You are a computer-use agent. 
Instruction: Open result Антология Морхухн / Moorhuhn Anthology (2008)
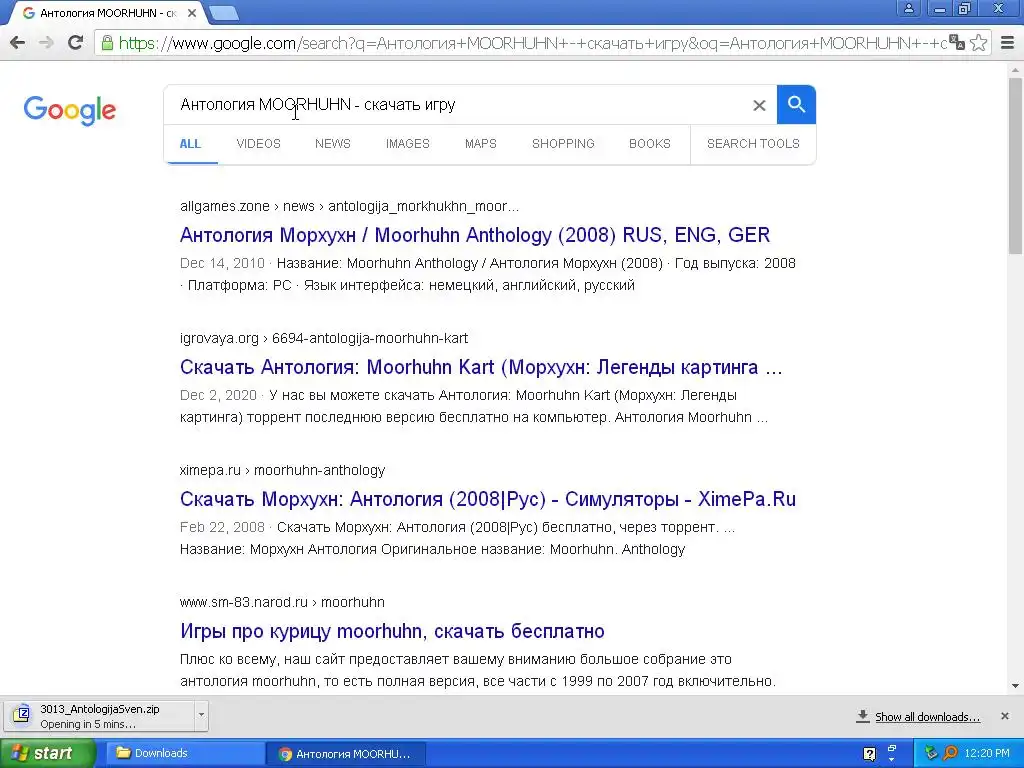tap(475, 235)
